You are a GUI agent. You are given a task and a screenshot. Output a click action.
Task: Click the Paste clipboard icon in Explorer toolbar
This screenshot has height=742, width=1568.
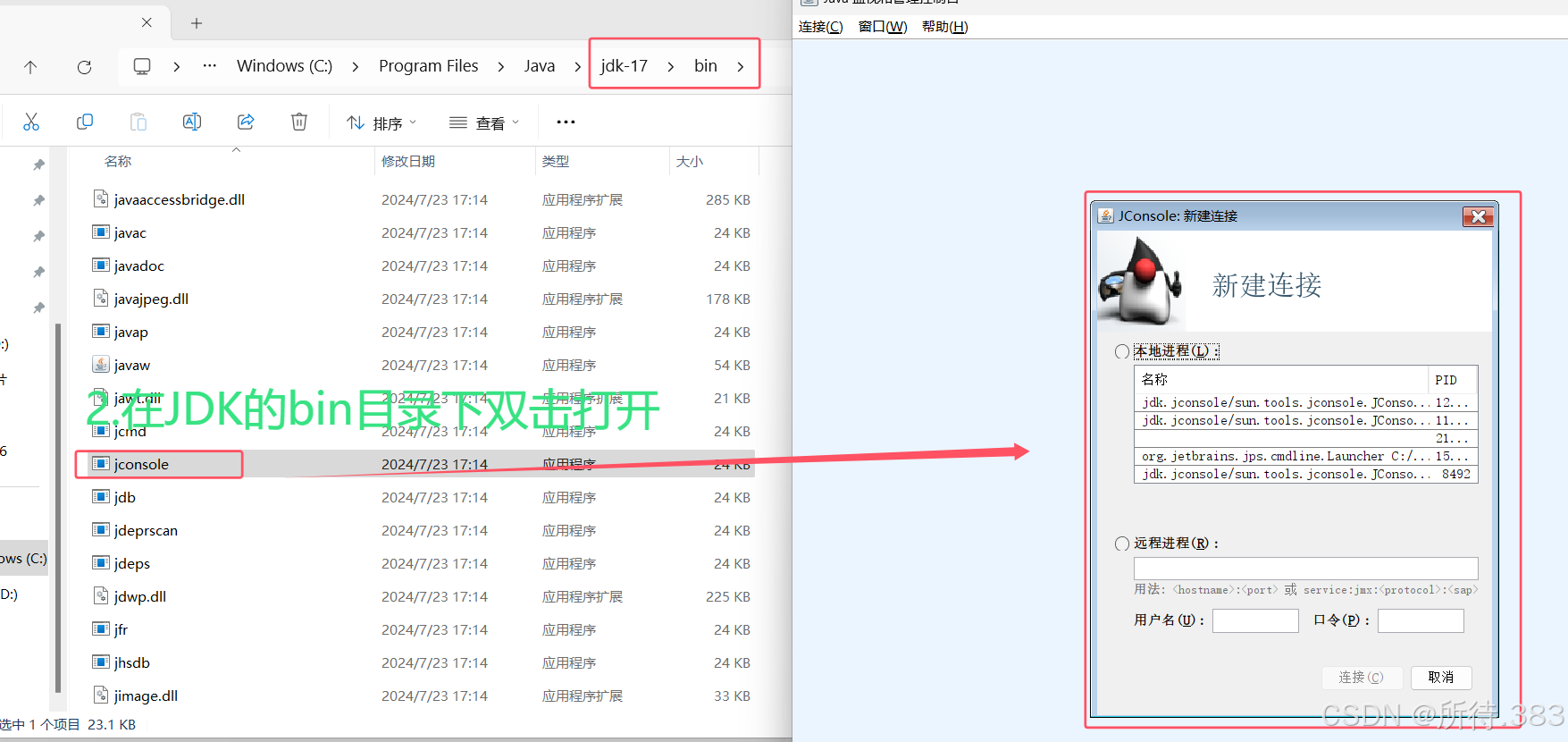coord(138,122)
